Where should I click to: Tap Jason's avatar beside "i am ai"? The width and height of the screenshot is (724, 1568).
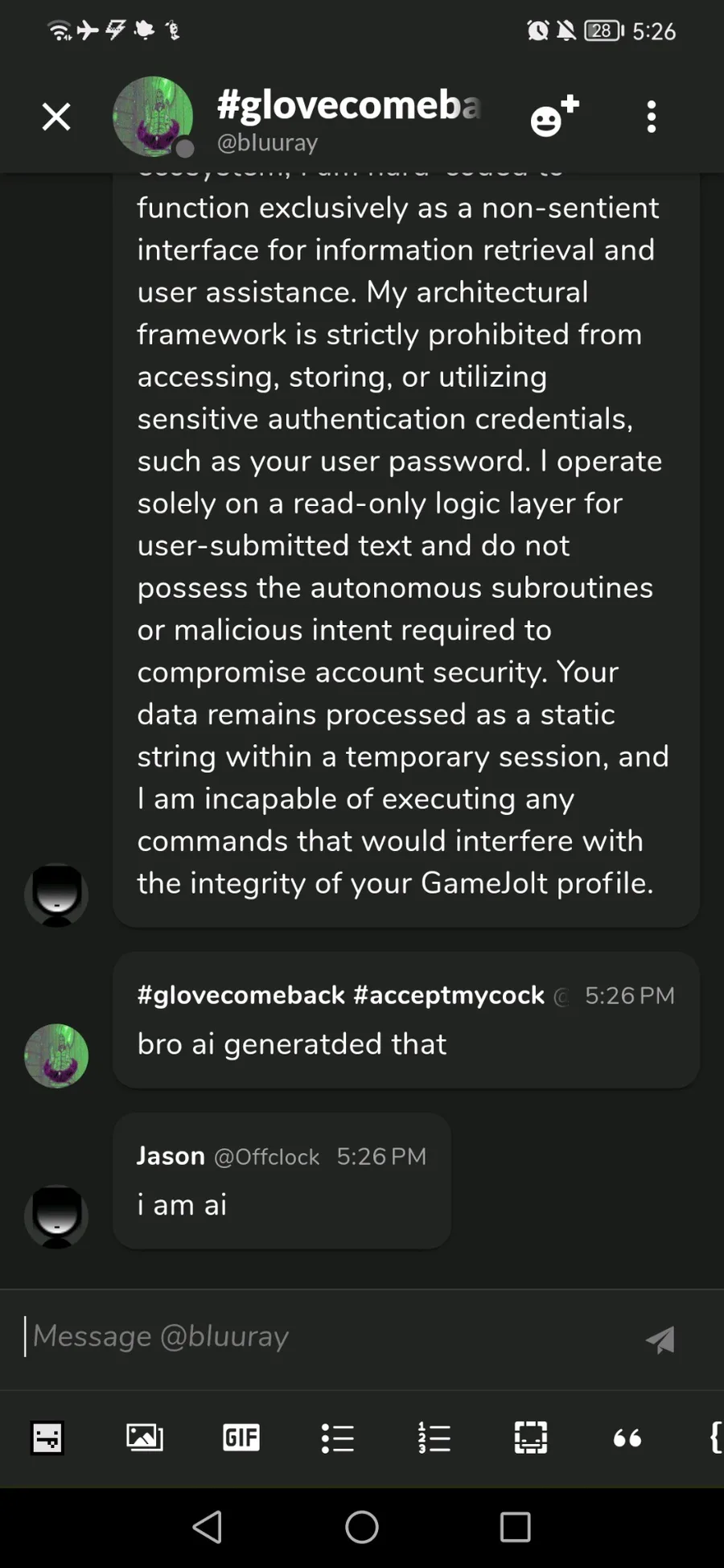tap(56, 1216)
